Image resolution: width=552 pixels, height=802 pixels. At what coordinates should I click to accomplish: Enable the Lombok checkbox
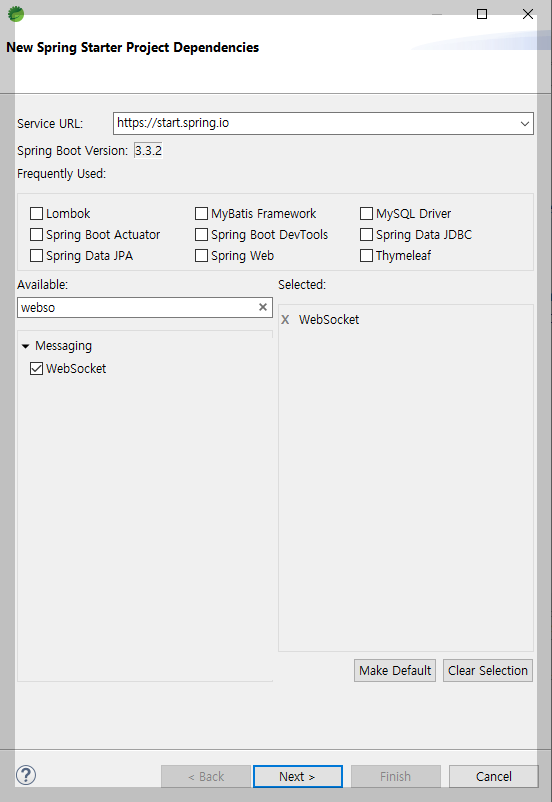[x=36, y=213]
